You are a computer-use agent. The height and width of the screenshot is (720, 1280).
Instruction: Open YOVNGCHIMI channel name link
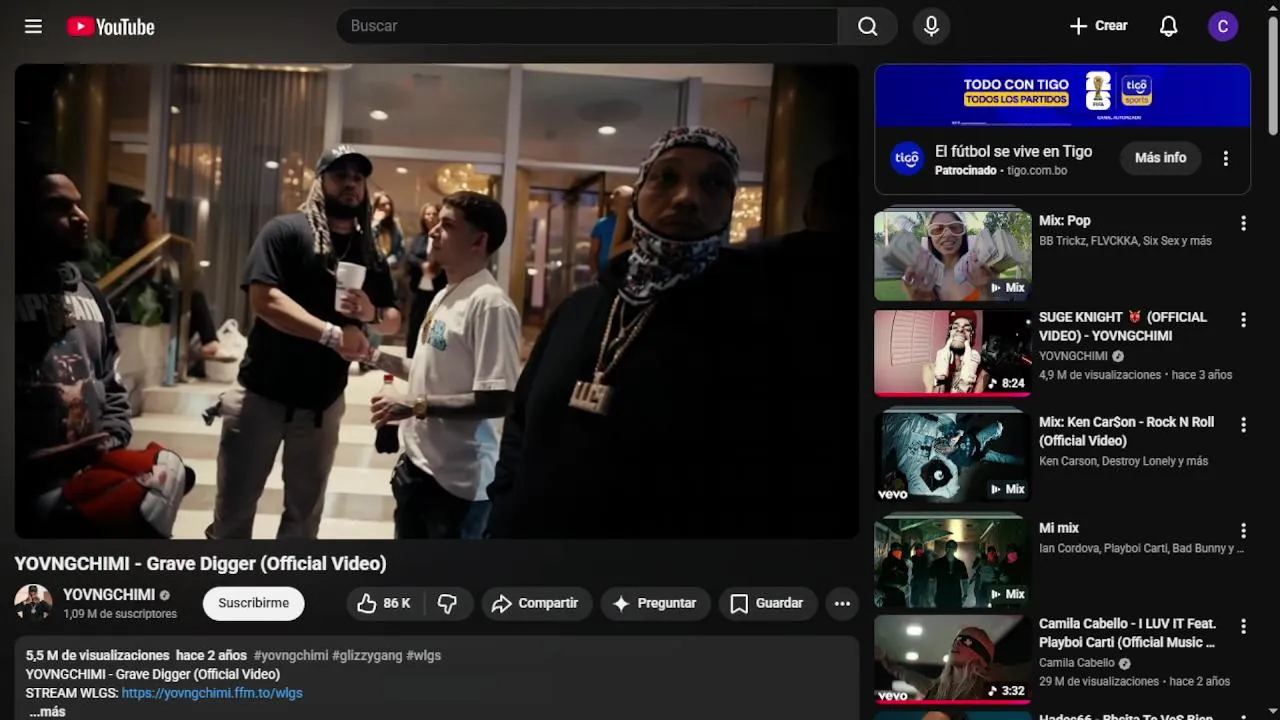click(x=109, y=594)
